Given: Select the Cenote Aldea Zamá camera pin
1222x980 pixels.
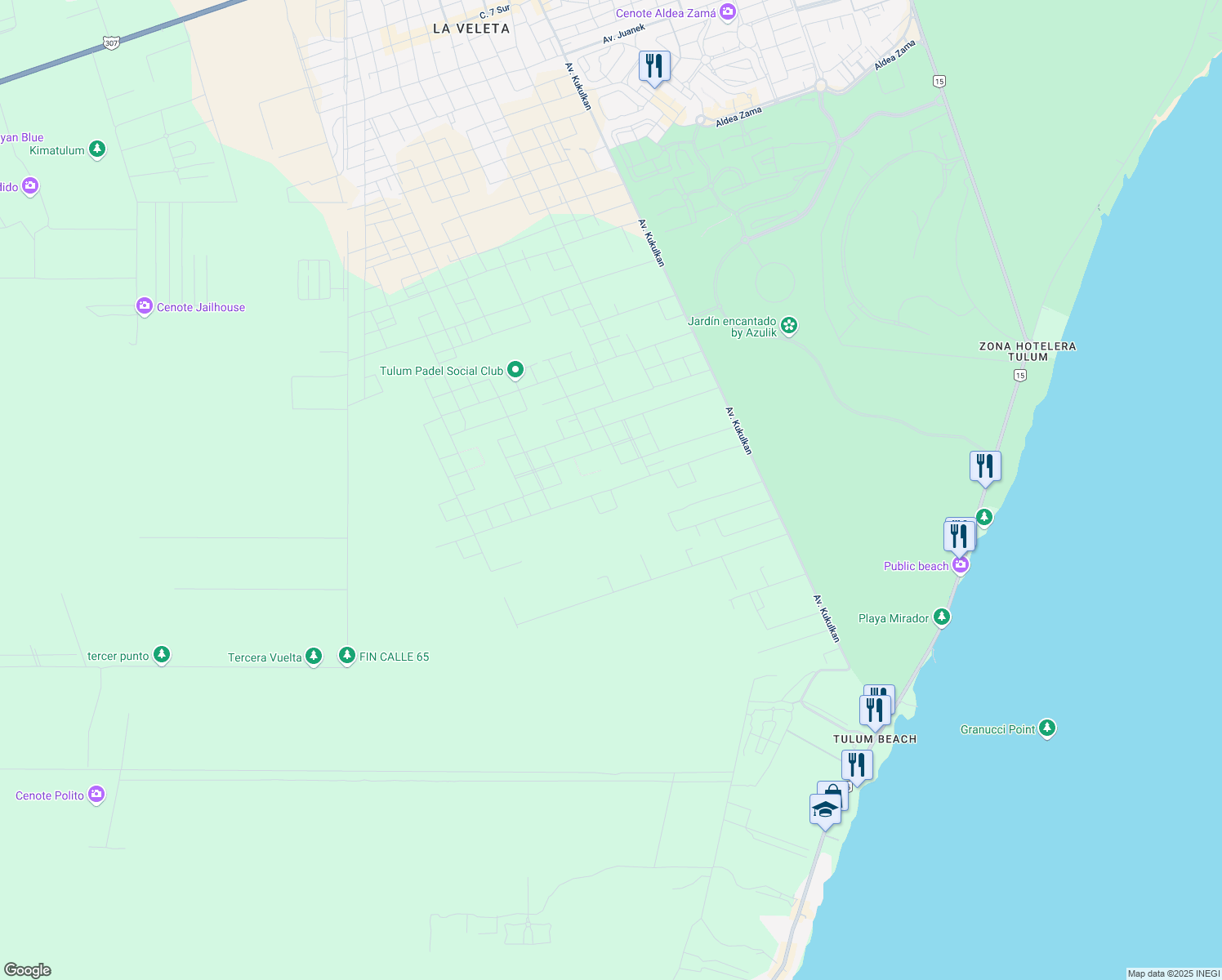Looking at the screenshot, I should 728,13.
